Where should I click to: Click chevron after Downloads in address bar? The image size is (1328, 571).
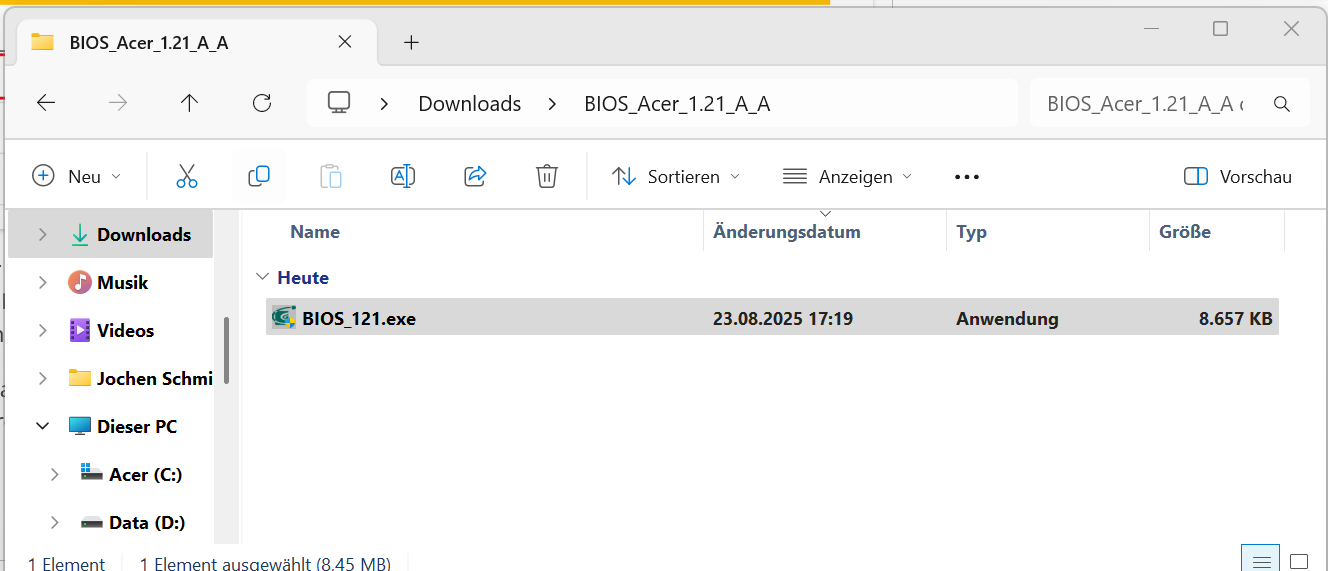tap(551, 104)
